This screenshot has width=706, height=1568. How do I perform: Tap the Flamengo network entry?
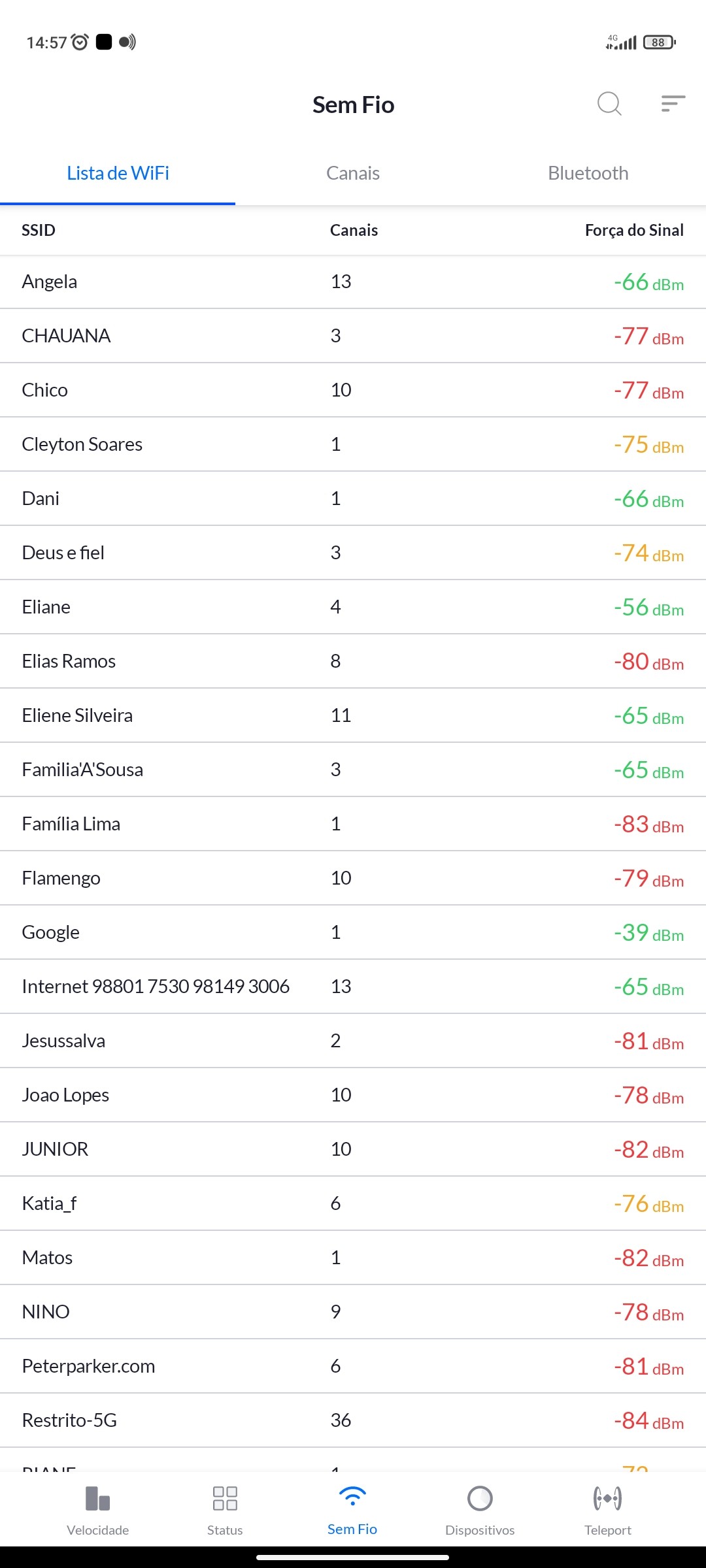coord(353,878)
